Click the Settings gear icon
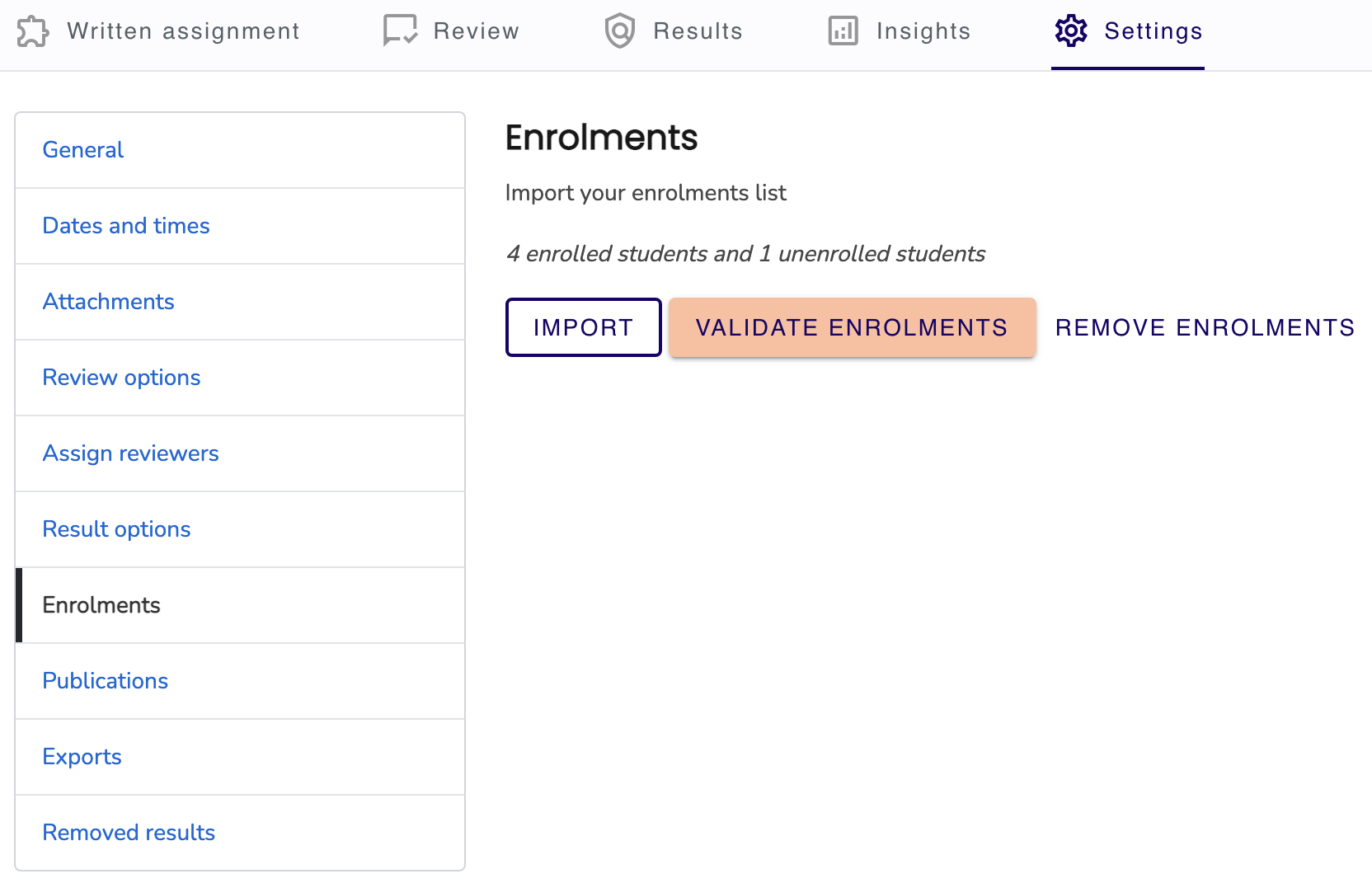The image size is (1372, 883). tap(1071, 31)
